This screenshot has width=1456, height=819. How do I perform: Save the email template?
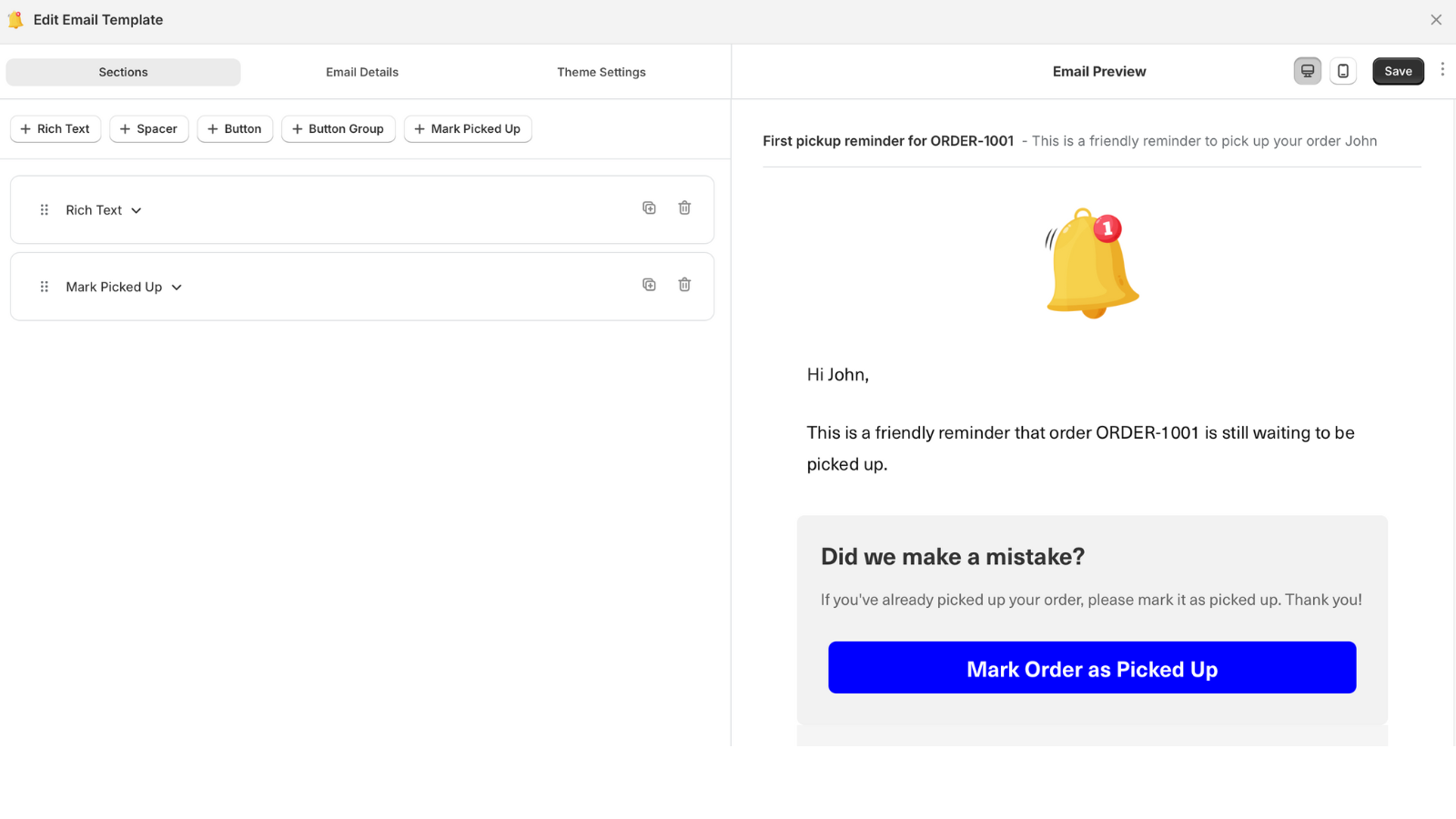(1398, 70)
